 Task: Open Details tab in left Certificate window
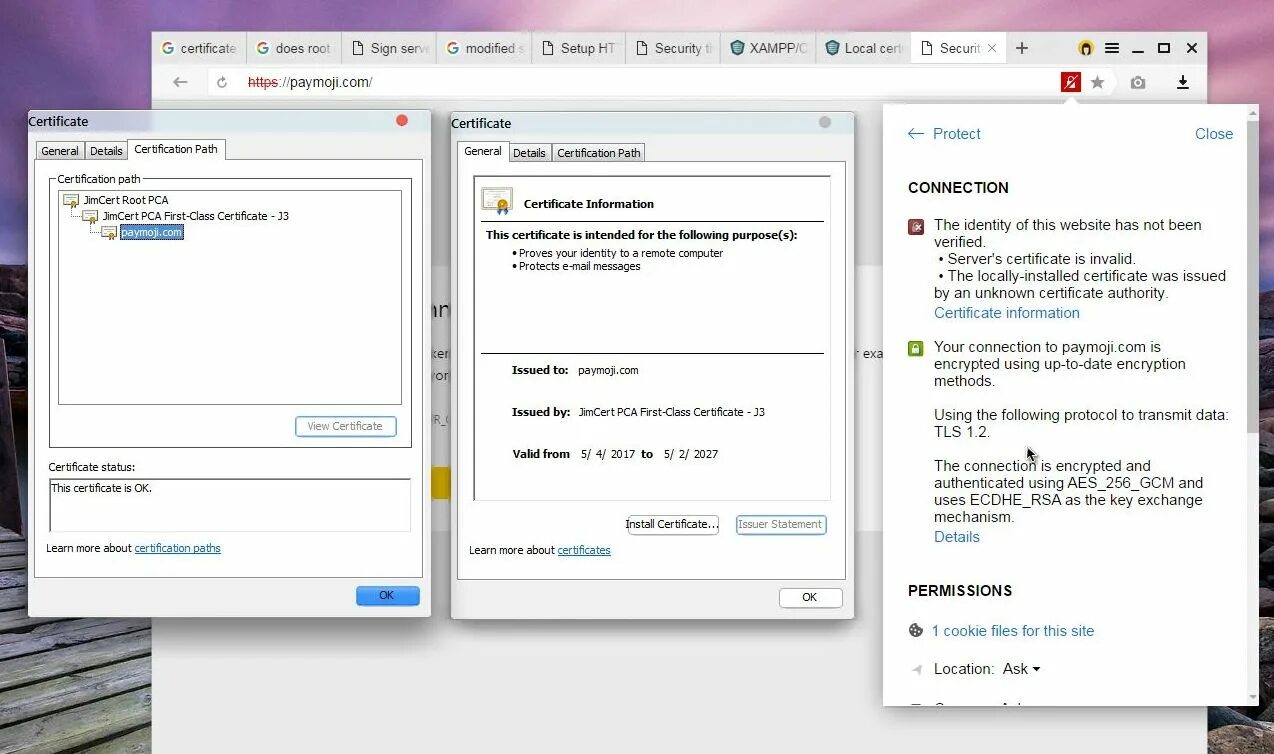(x=106, y=151)
